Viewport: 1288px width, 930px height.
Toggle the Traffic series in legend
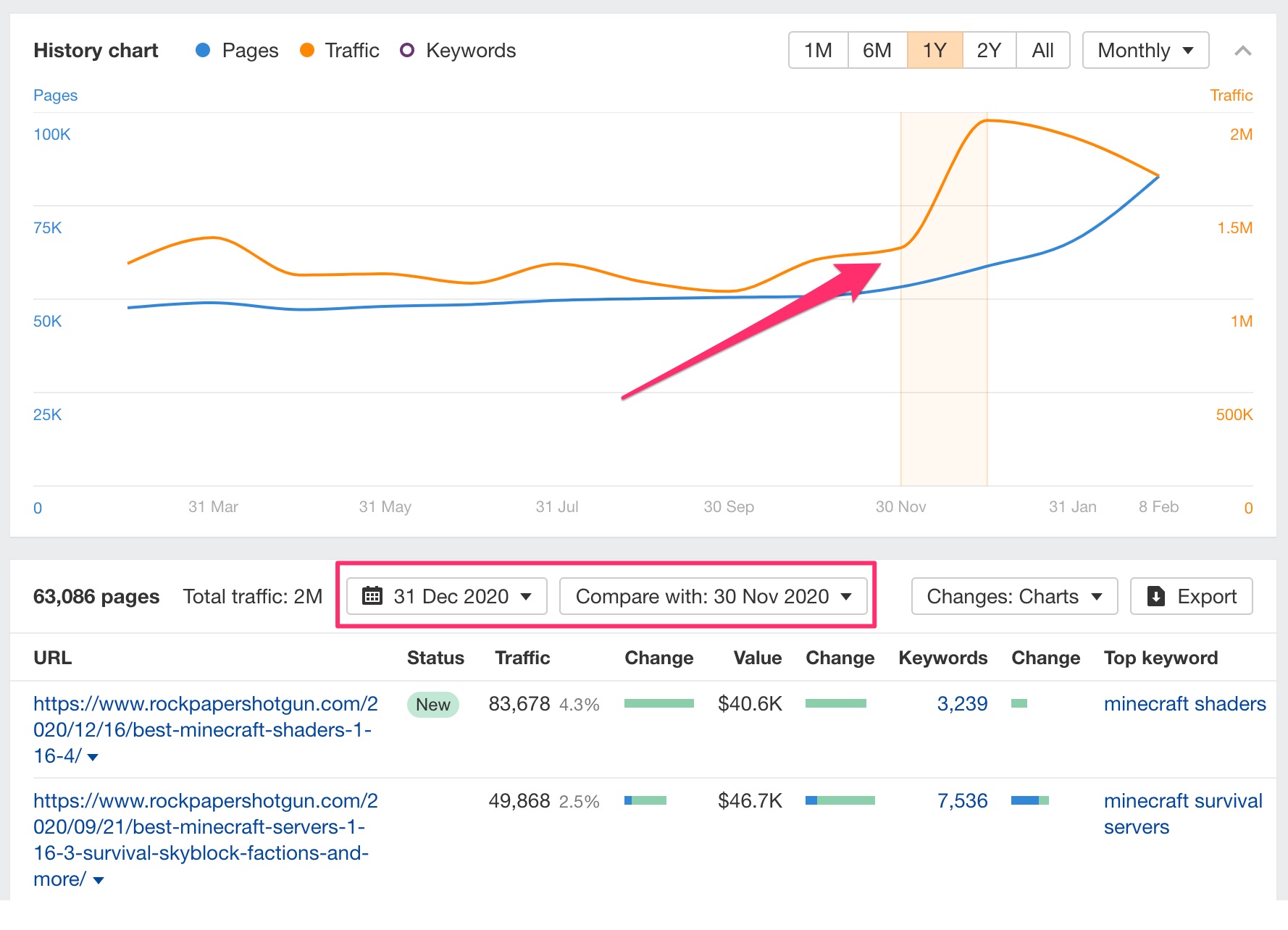coord(339,51)
